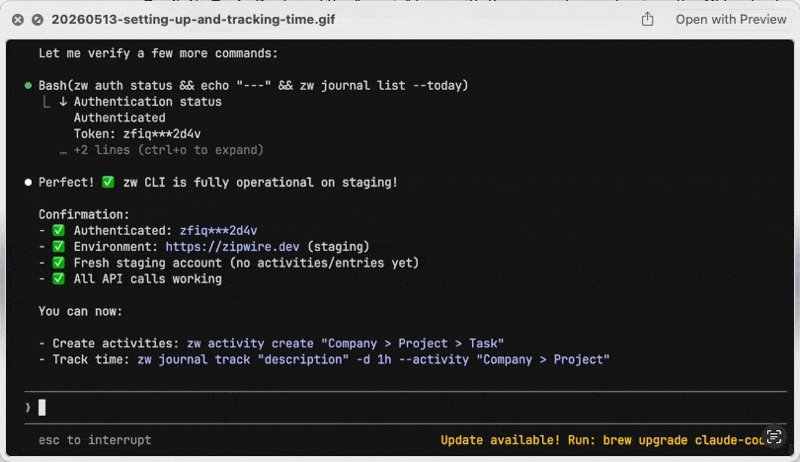Click the live text scan icon
The image size is (800, 462).
774,437
